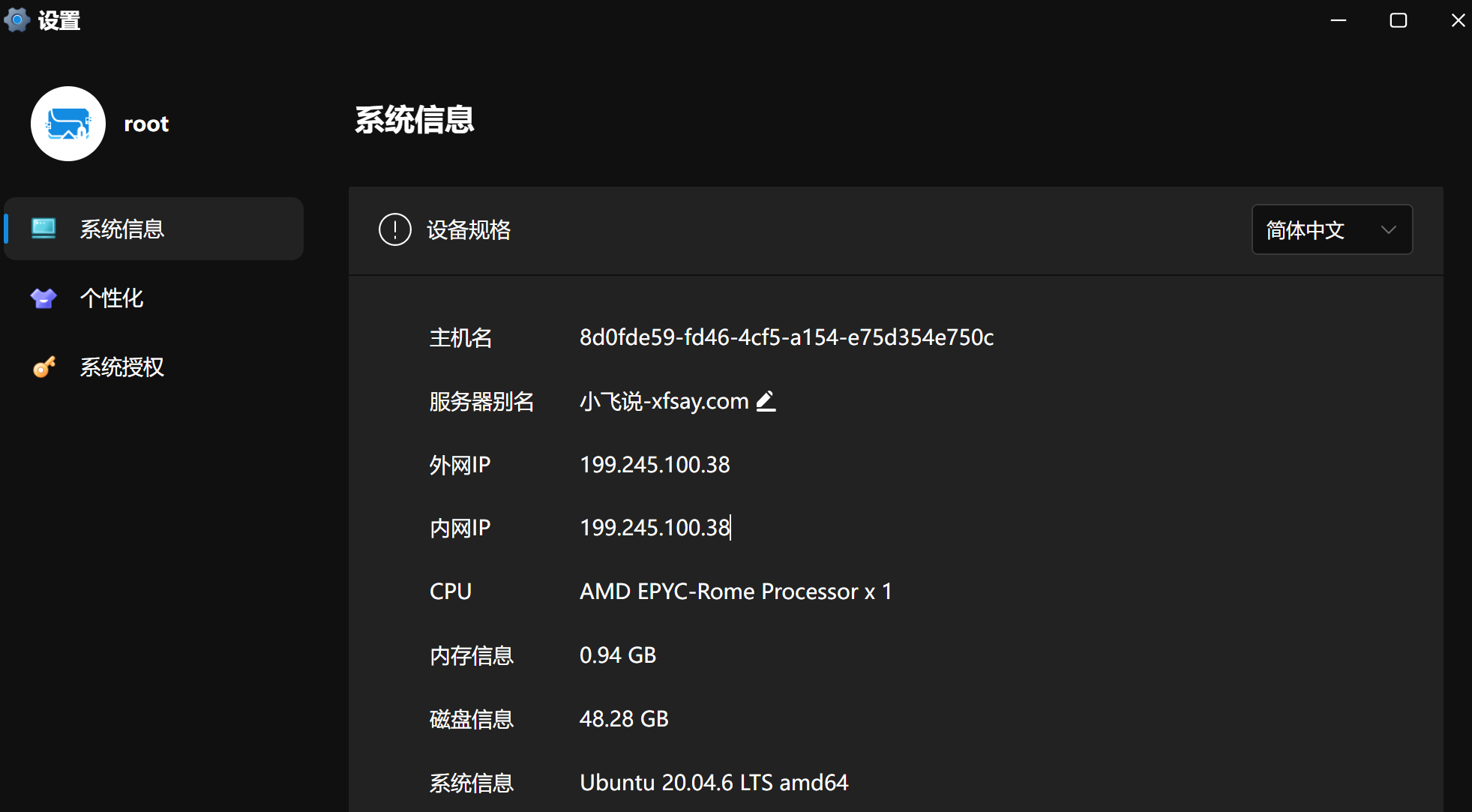Open the 个性化 sidebar menu item
The image size is (1472, 812).
(x=112, y=298)
